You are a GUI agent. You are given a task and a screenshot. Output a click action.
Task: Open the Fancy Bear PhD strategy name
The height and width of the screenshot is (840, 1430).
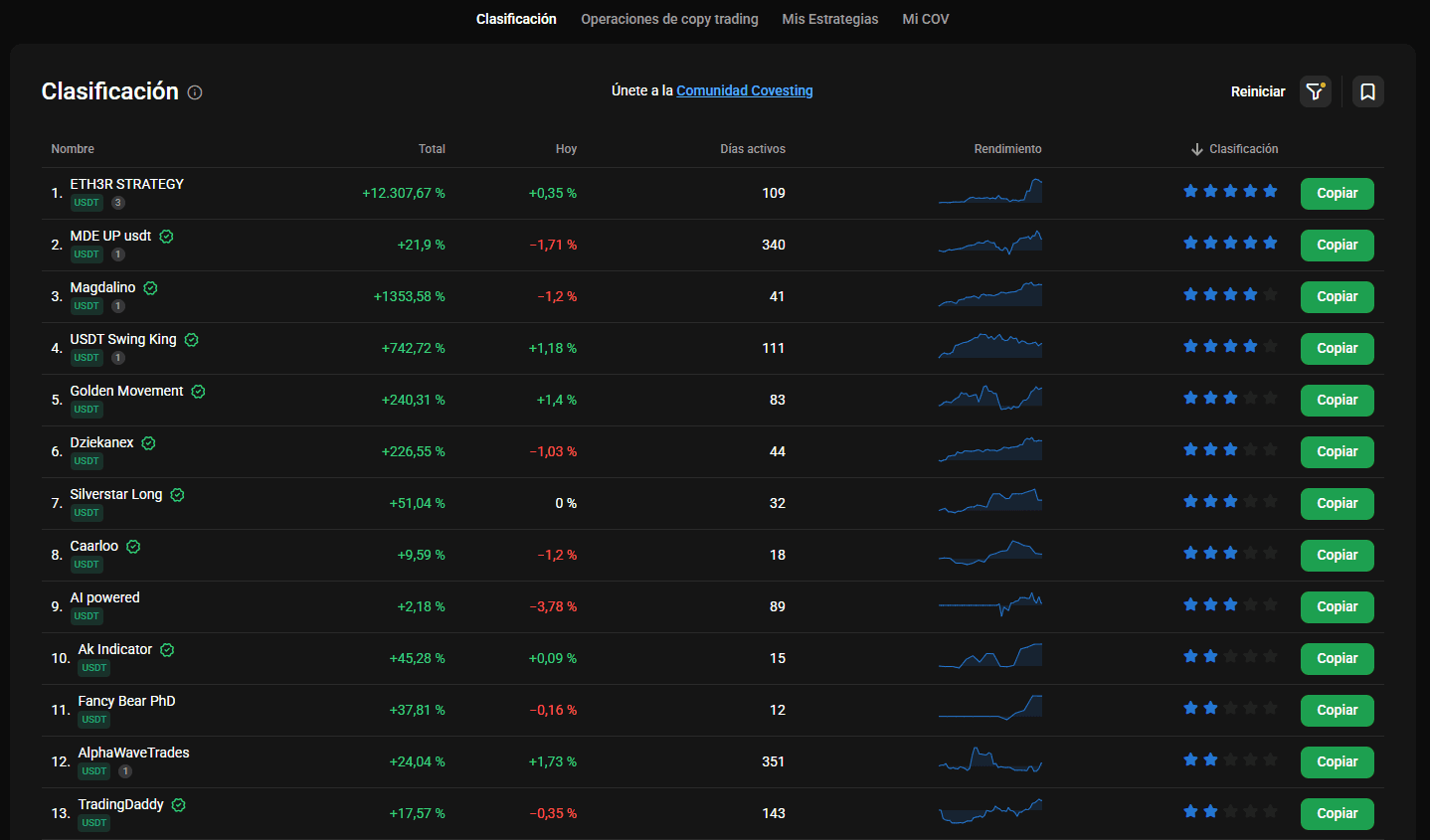pos(126,701)
